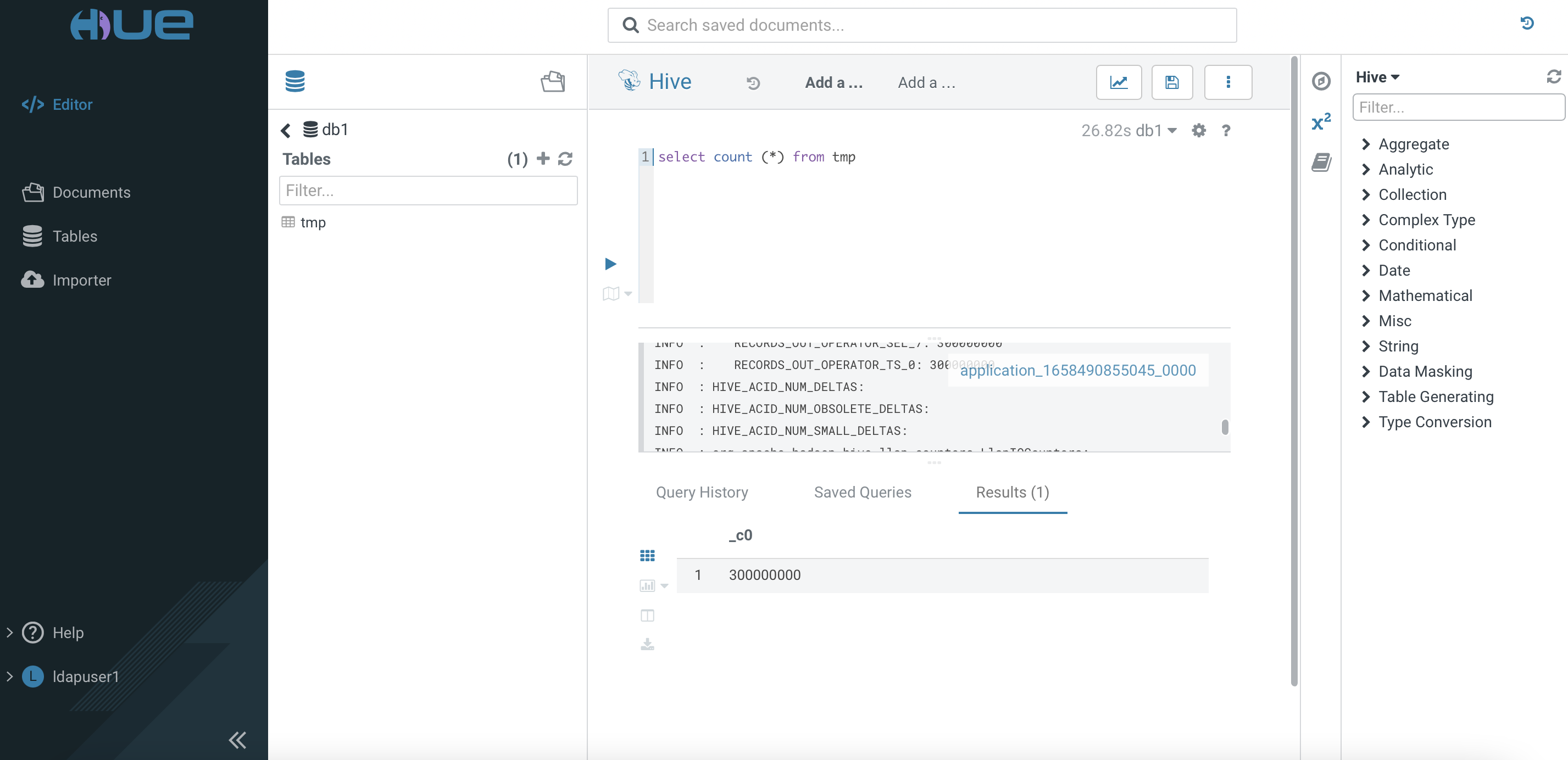Open the functions x² panel icon
Image resolution: width=1568 pixels, height=760 pixels.
pyautogui.click(x=1320, y=122)
